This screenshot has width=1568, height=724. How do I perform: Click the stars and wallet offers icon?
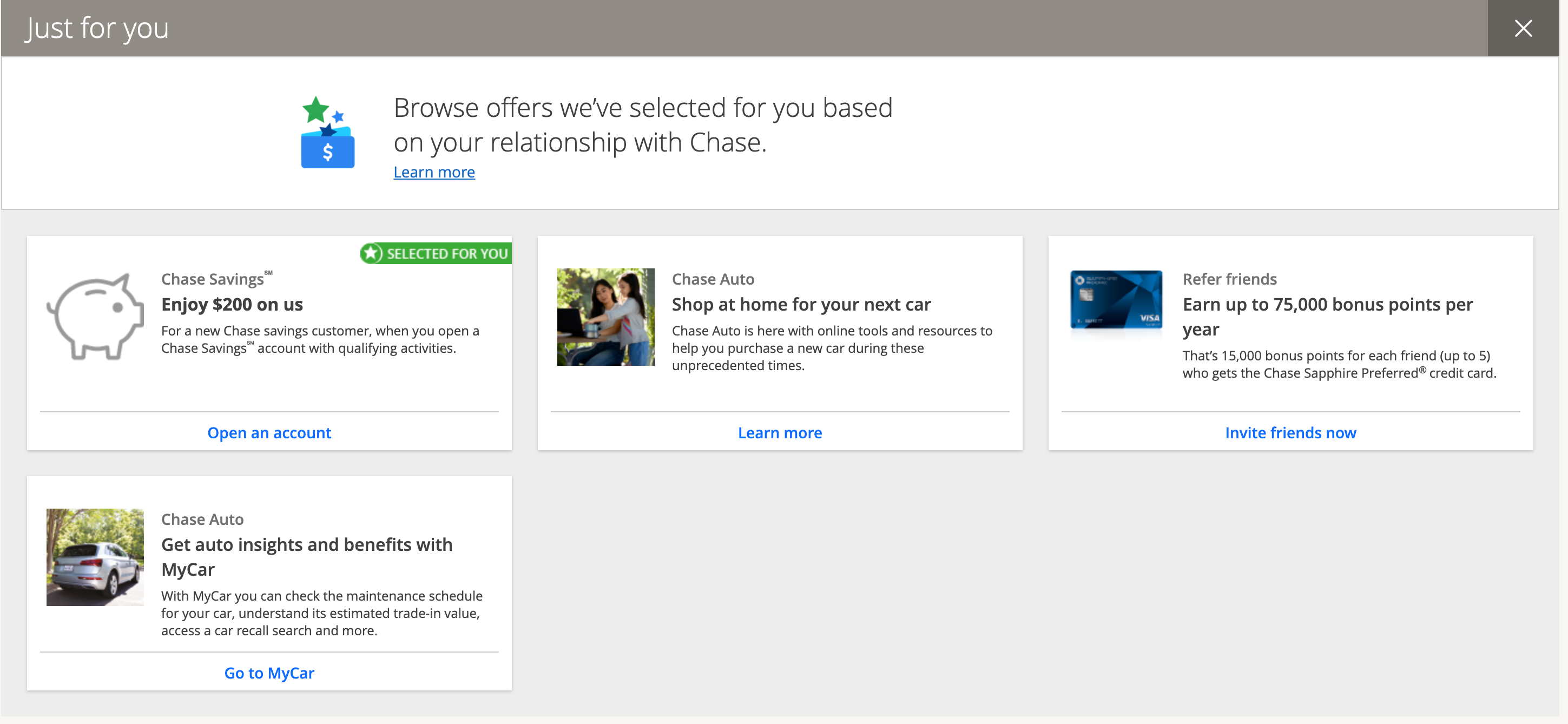point(327,132)
